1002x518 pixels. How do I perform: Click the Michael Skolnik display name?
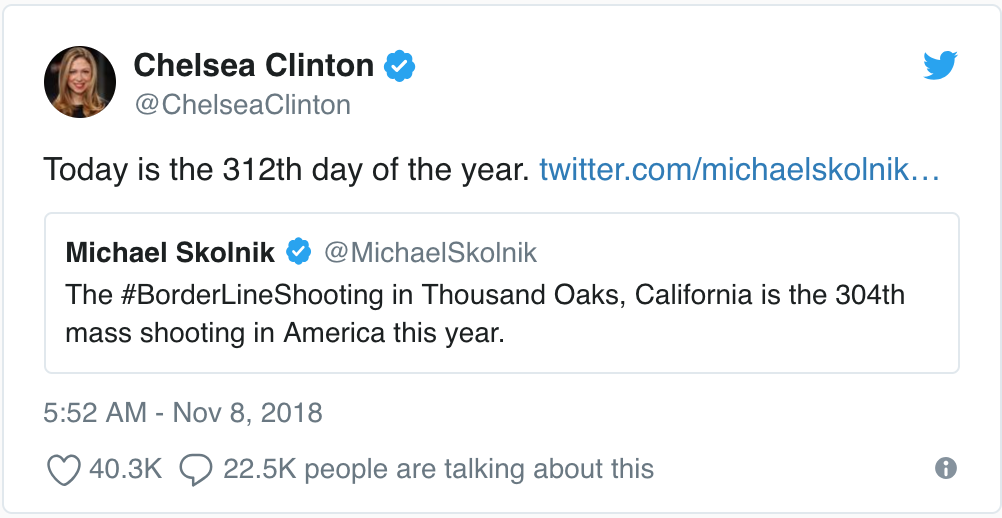170,253
